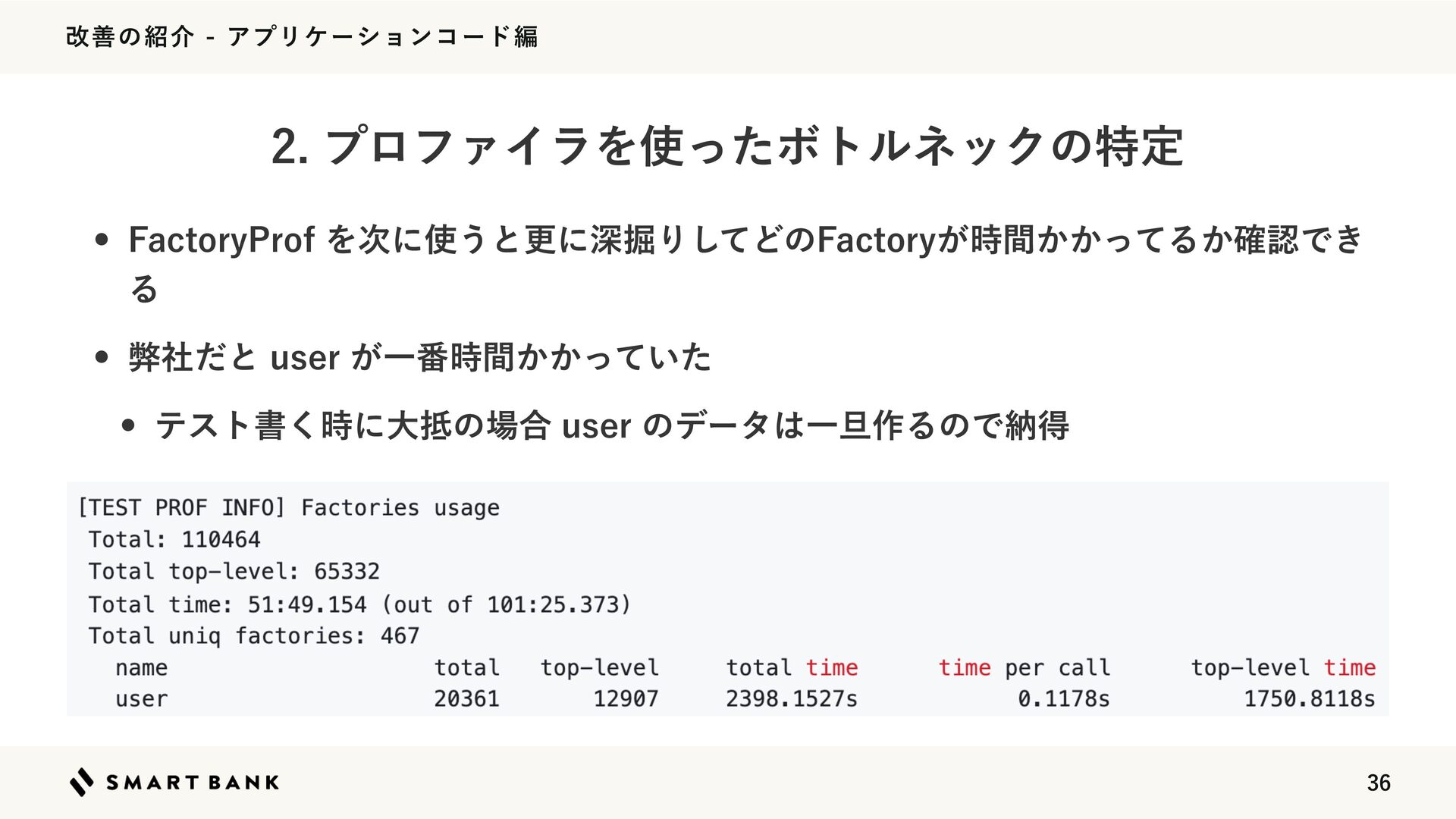Image resolution: width=1456 pixels, height=819 pixels.
Task: Click the Total uniq factories 467 line
Action: click(x=253, y=635)
